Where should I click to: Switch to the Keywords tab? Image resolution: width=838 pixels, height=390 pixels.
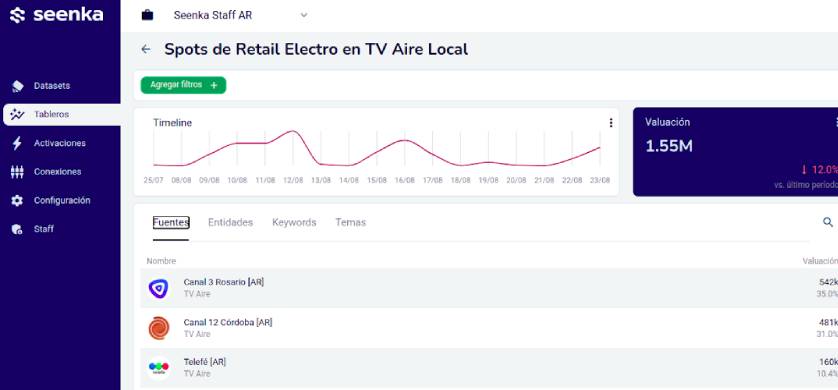(294, 222)
